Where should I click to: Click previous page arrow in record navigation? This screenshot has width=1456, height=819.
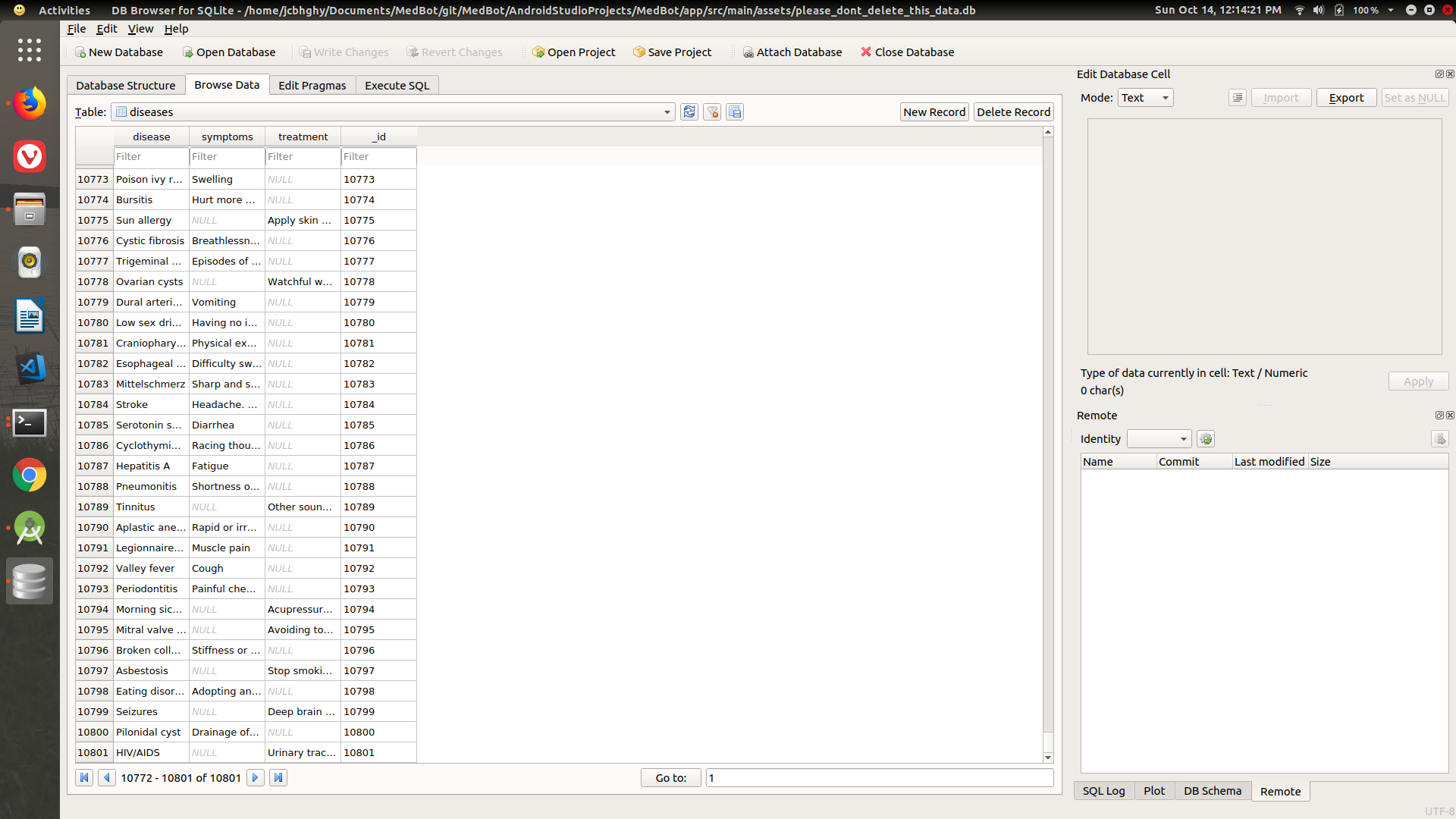(x=107, y=777)
